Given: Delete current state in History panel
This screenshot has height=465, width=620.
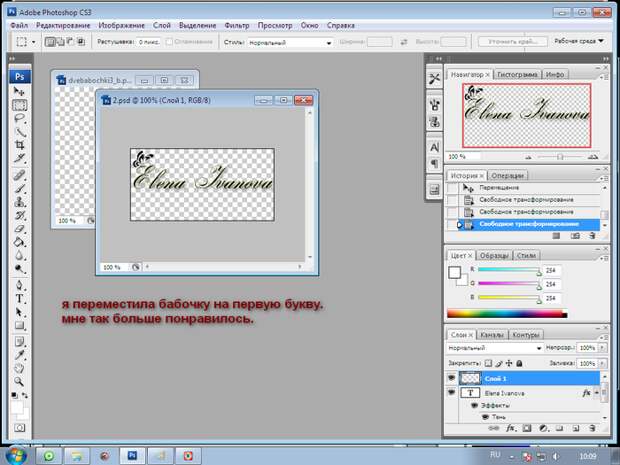Looking at the screenshot, I should coord(592,236).
